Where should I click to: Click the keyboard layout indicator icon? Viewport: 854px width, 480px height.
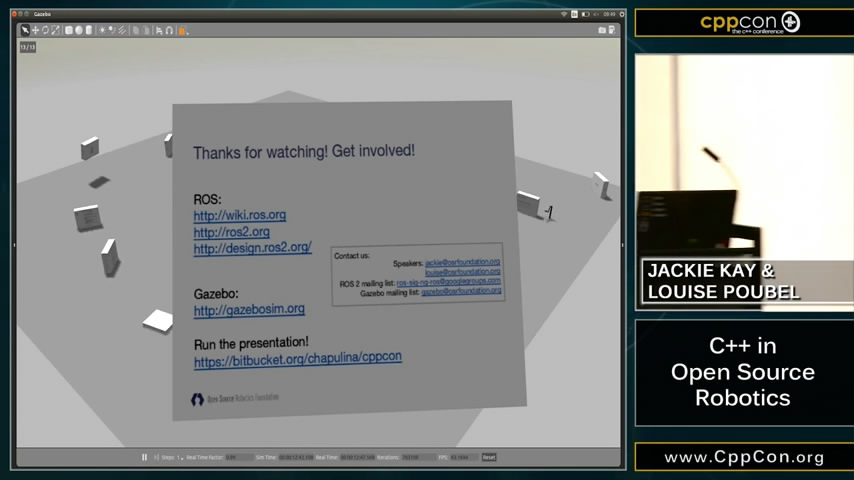coord(574,14)
